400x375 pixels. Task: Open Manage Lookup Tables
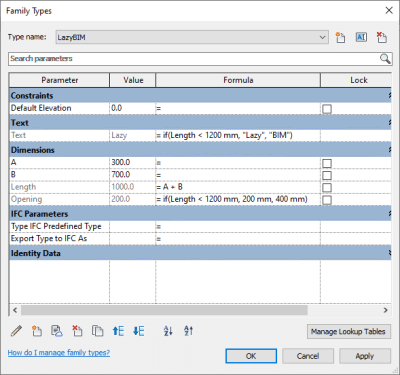click(348, 332)
